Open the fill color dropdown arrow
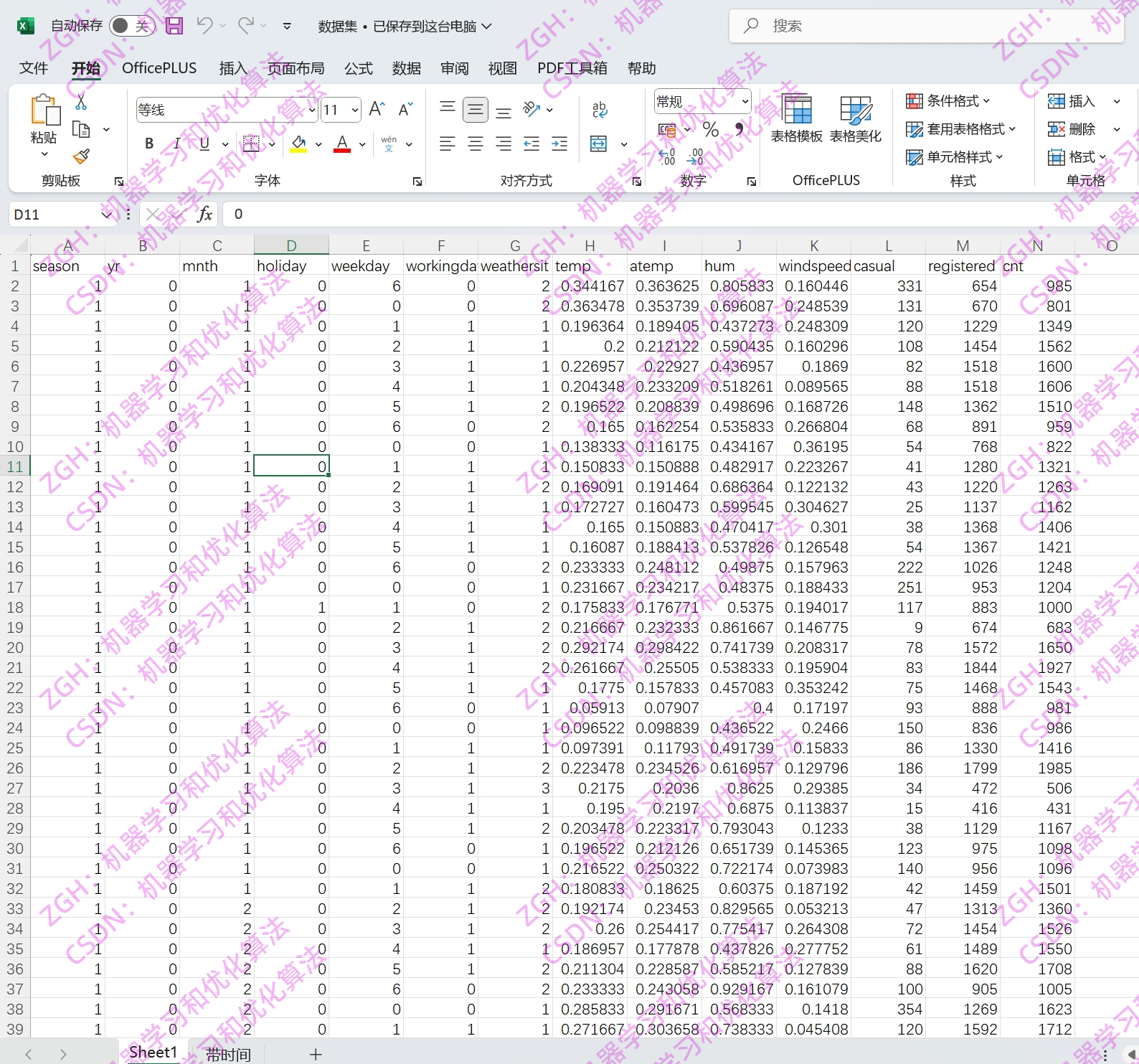 [x=318, y=144]
